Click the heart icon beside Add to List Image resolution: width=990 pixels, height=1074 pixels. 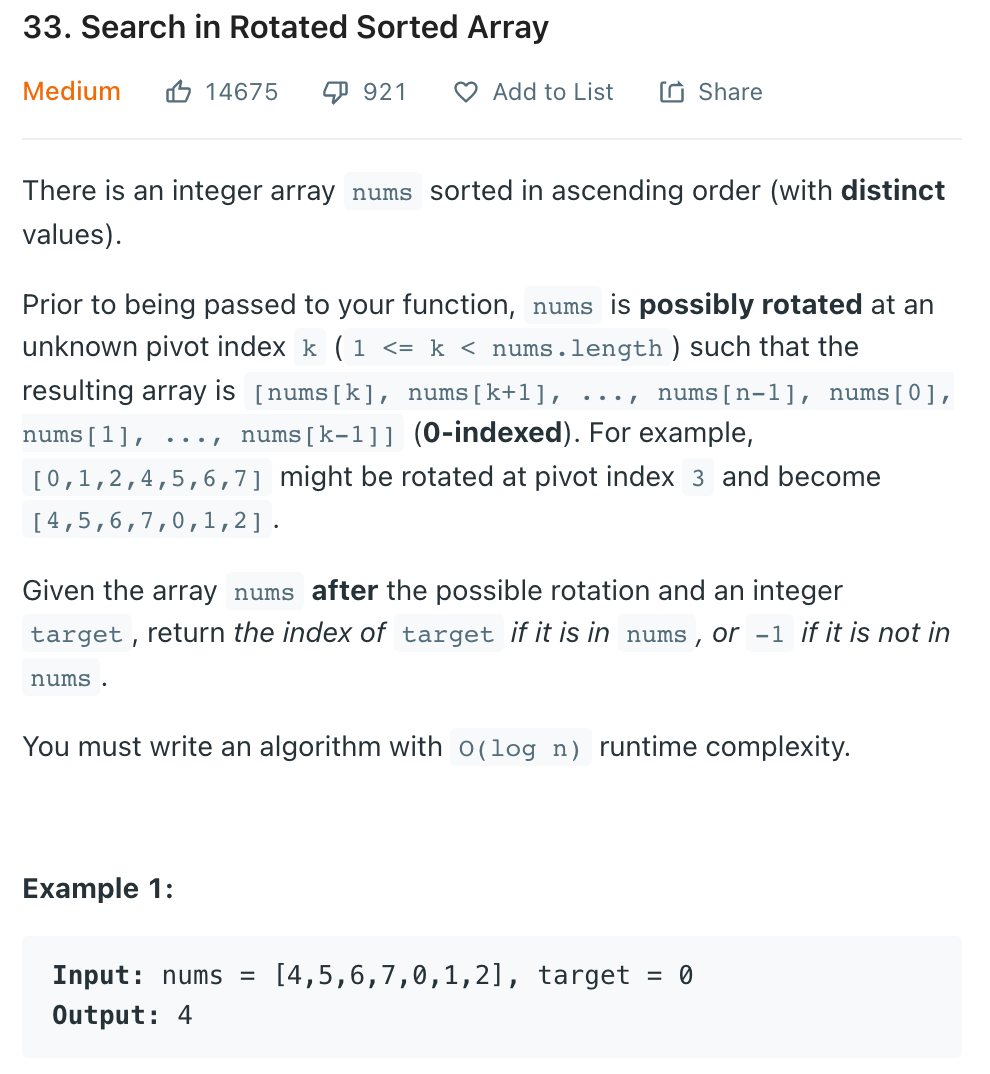tap(465, 91)
